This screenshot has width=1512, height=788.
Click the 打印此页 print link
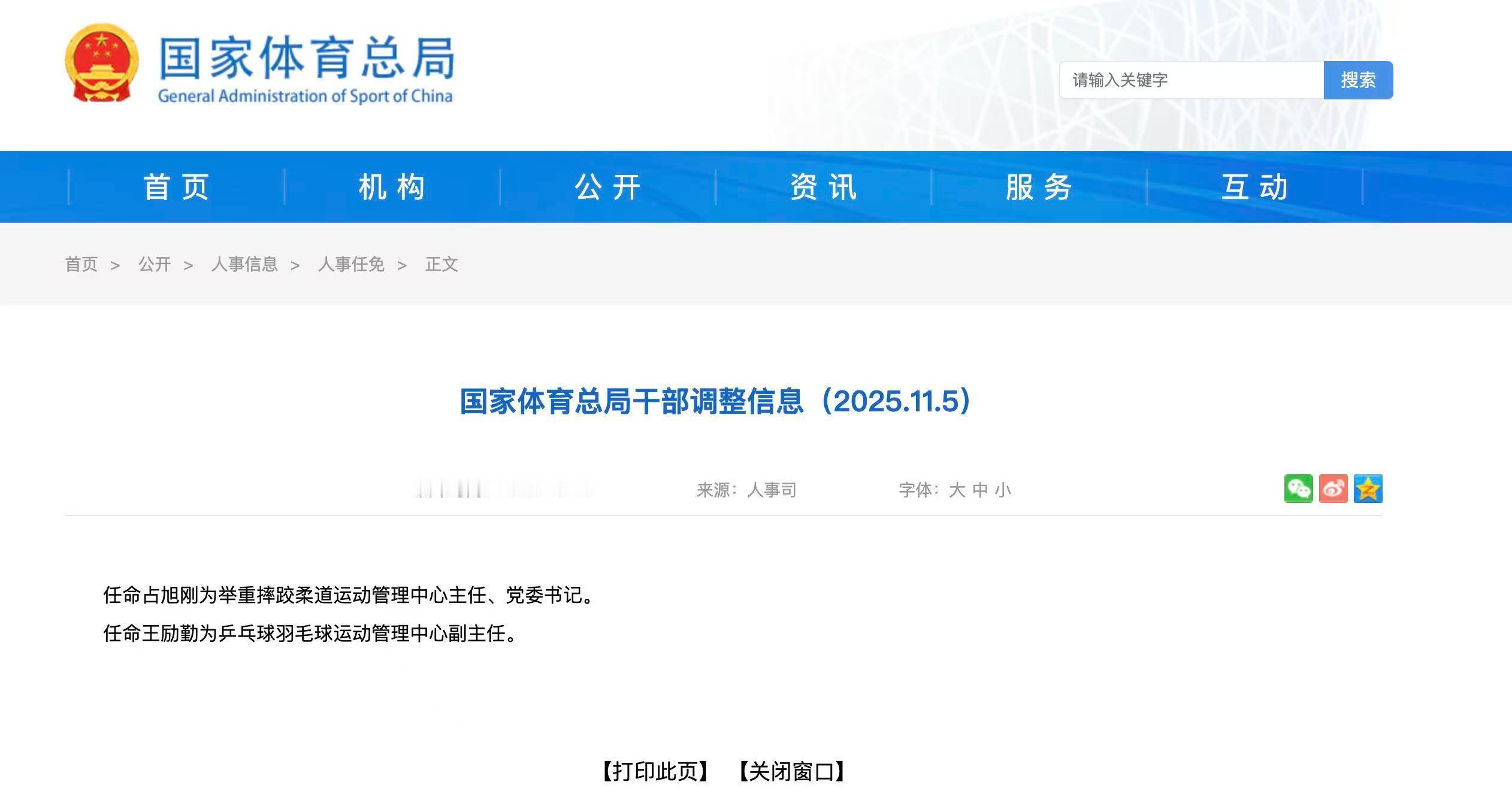coord(655,771)
